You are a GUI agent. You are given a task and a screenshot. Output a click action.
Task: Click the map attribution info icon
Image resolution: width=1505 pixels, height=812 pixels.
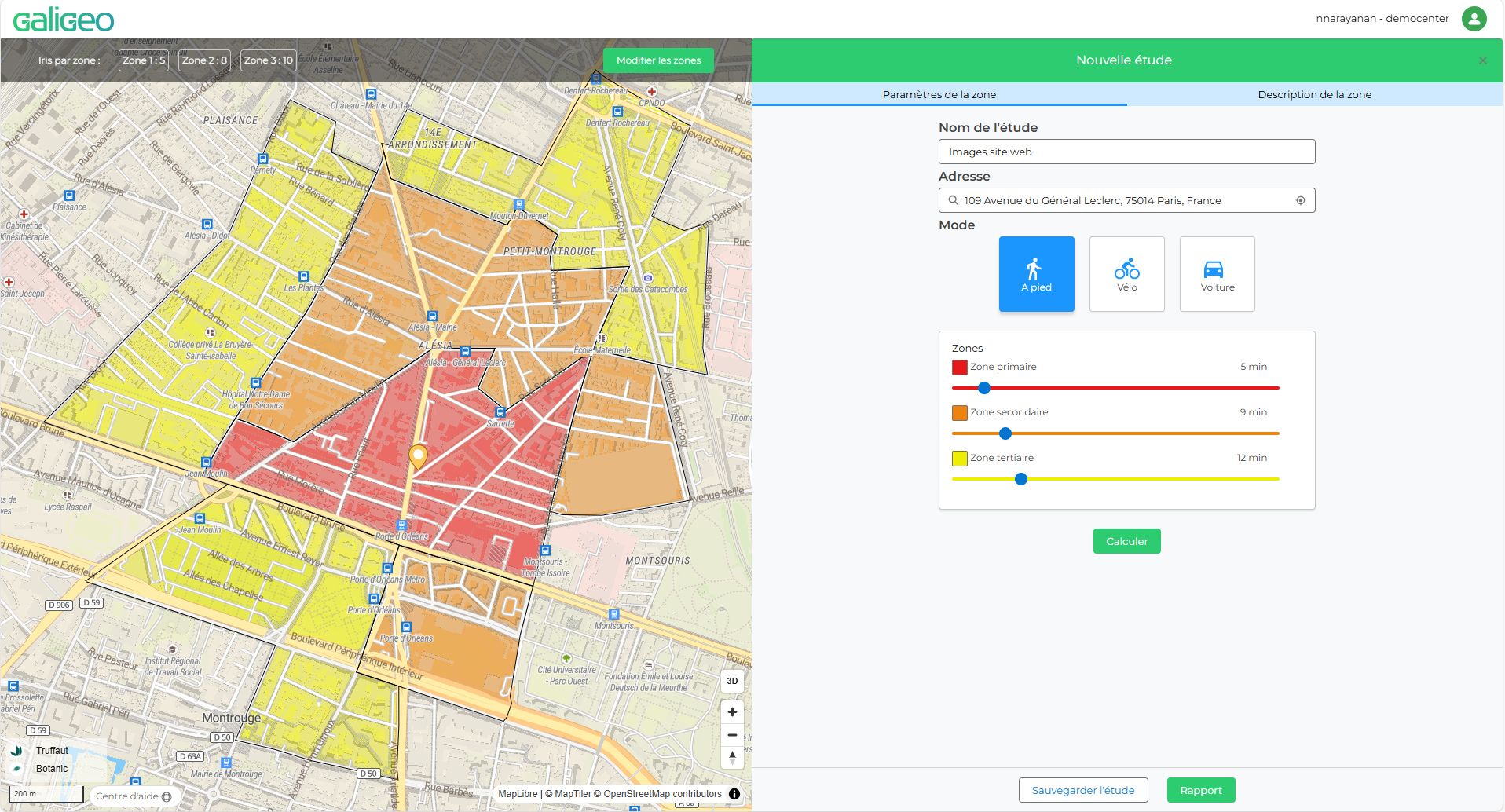point(734,794)
